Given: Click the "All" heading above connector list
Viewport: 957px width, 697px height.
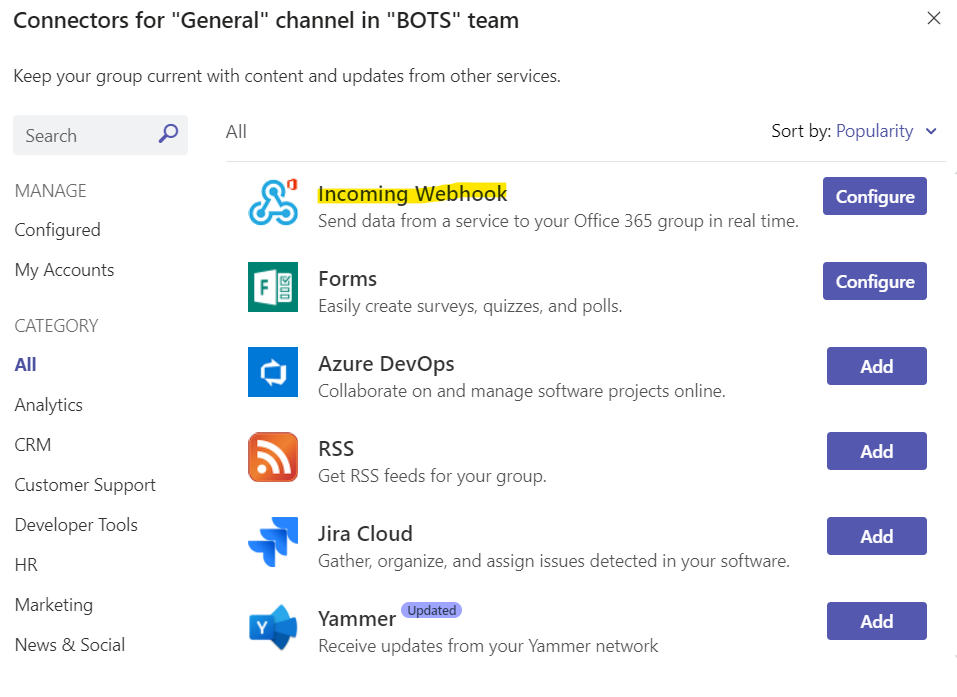Looking at the screenshot, I should (236, 131).
